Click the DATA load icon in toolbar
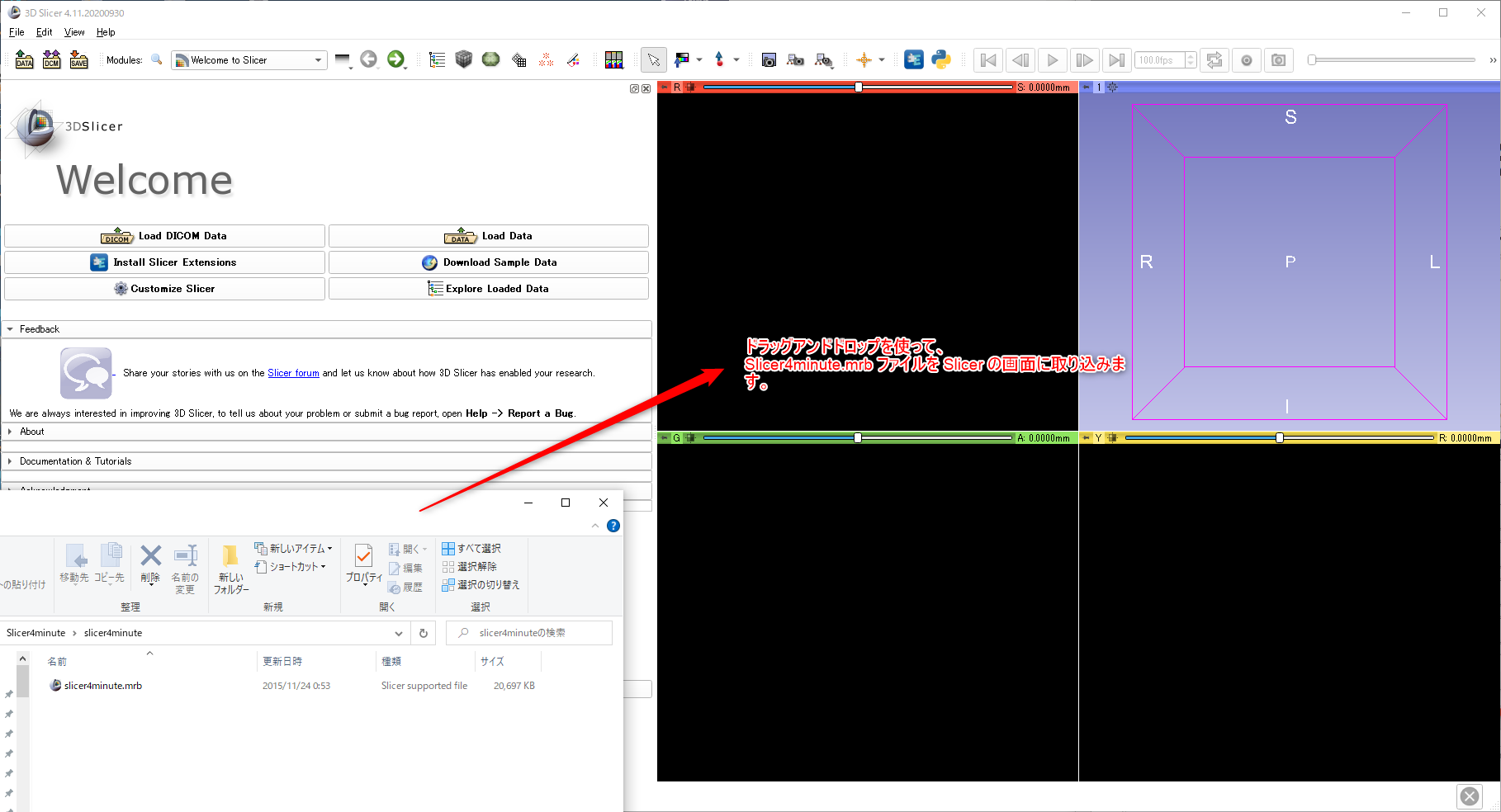Viewport: 1501px width, 812px height. coord(25,59)
